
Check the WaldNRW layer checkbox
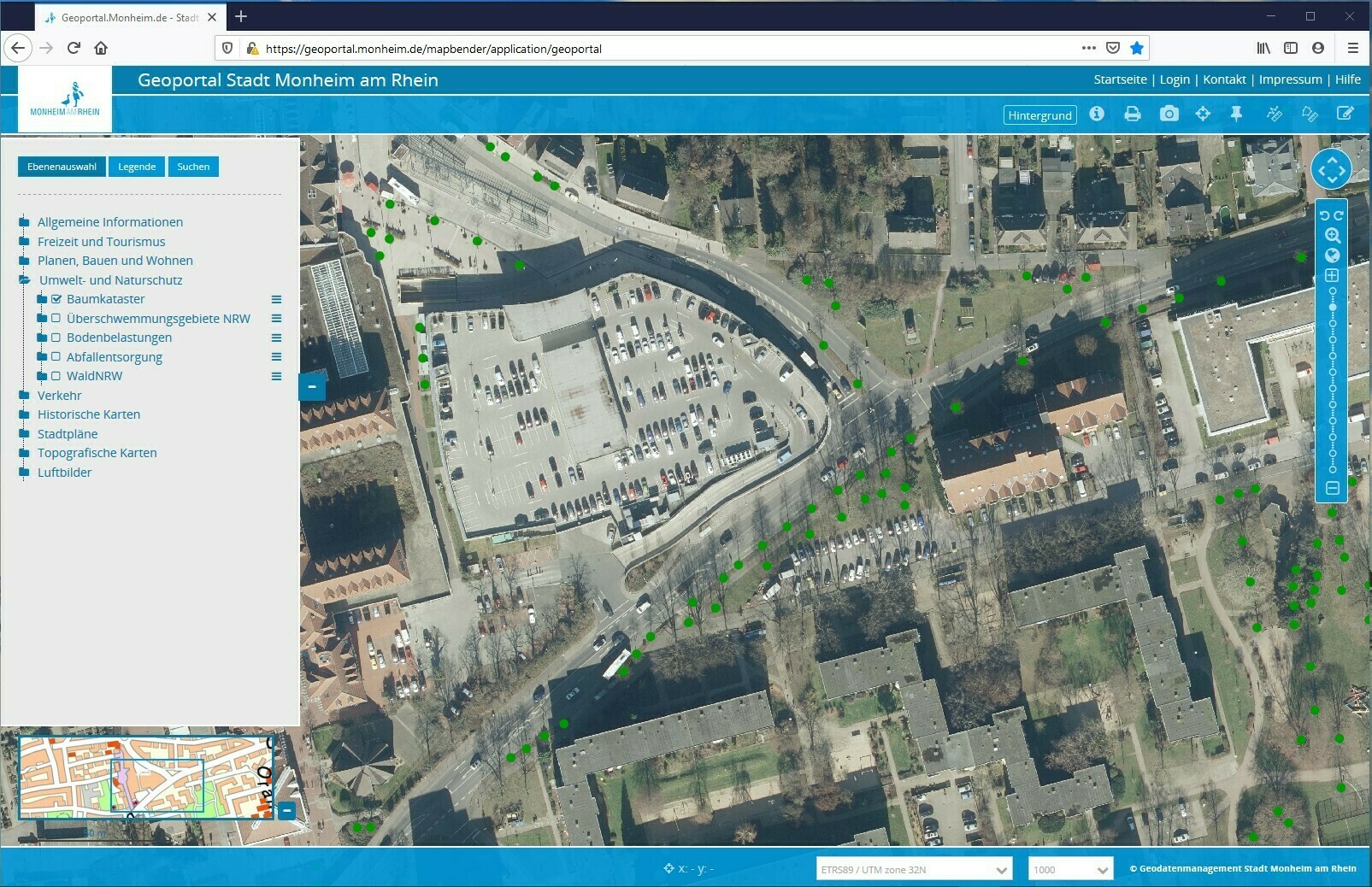56,376
